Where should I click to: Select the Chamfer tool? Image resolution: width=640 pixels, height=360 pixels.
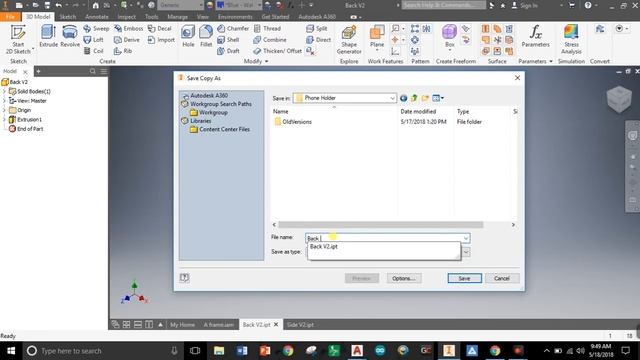click(233, 29)
